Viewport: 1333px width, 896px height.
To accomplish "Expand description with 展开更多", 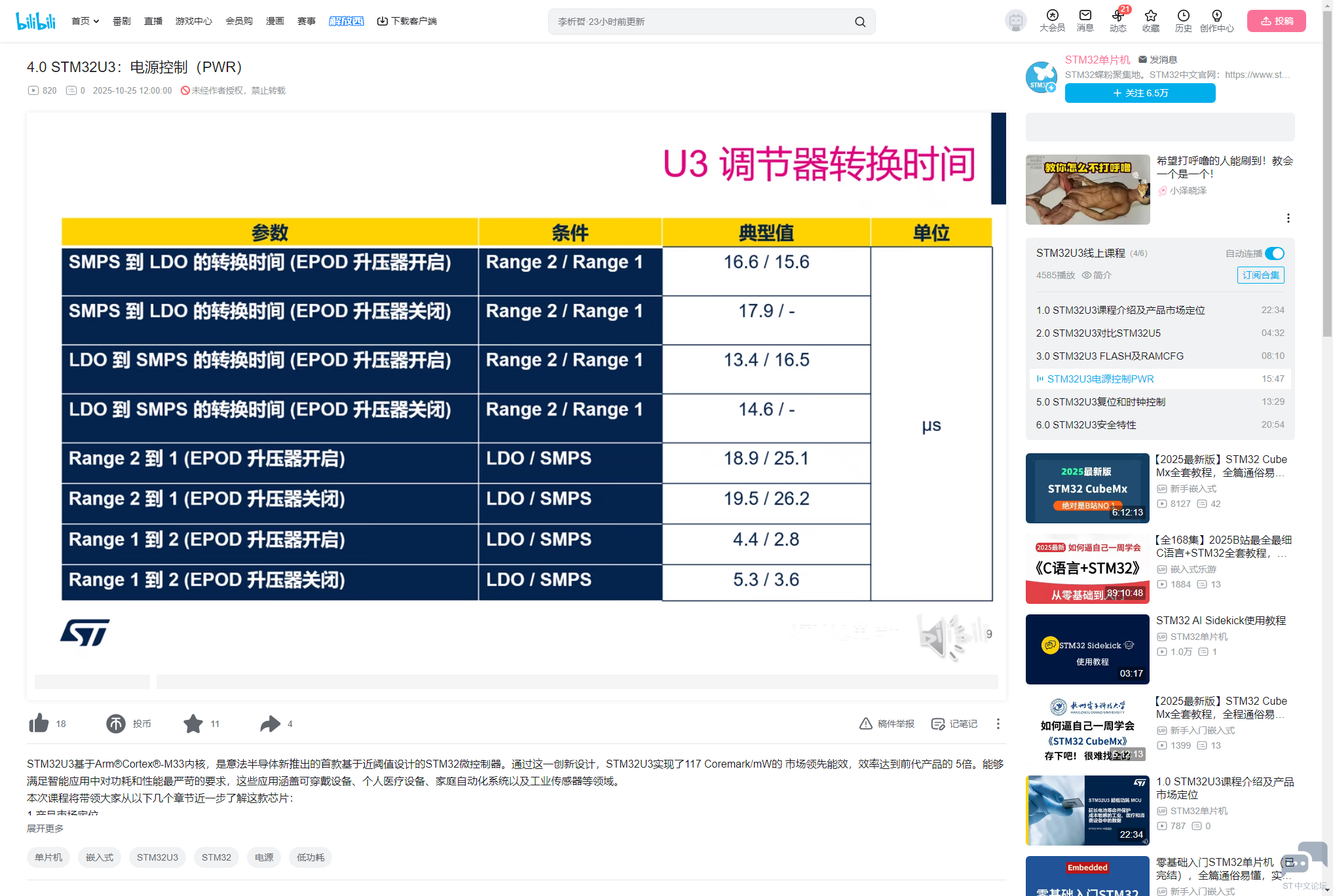I will [x=45, y=828].
